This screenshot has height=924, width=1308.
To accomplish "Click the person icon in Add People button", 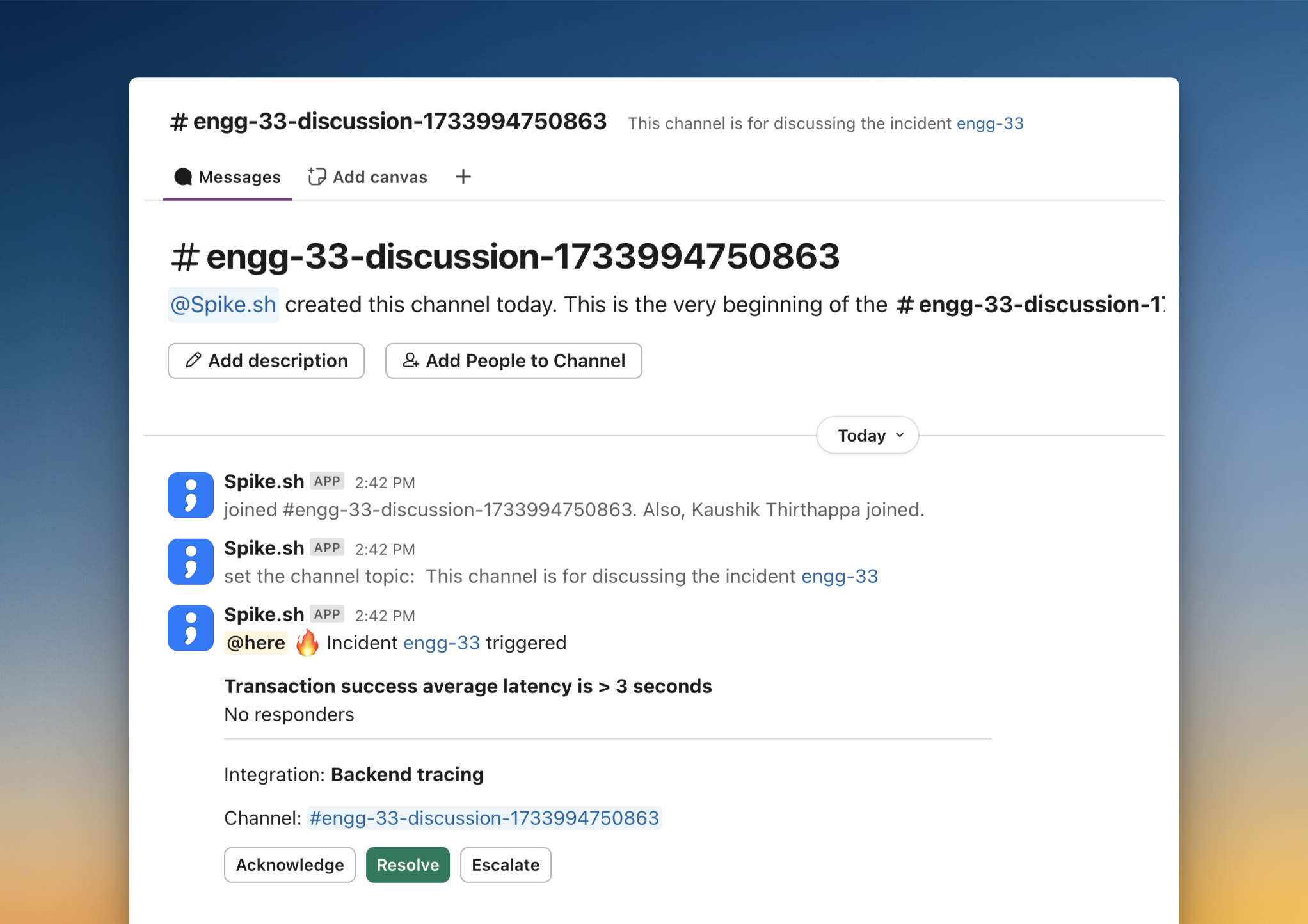I will 411,360.
